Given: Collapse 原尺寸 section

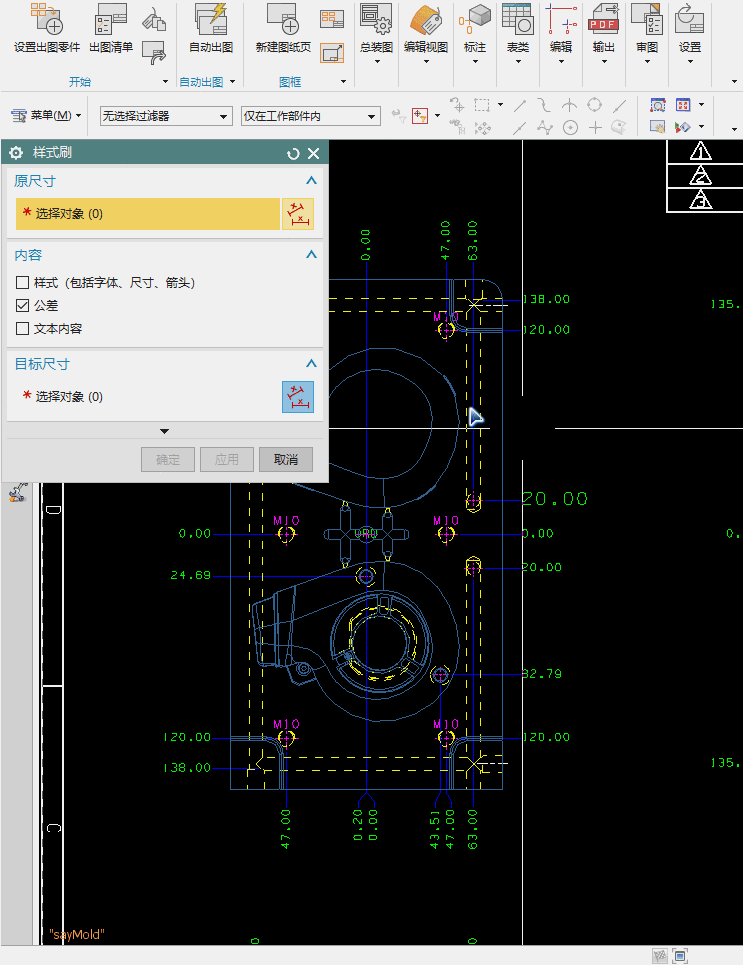Looking at the screenshot, I should [x=311, y=180].
